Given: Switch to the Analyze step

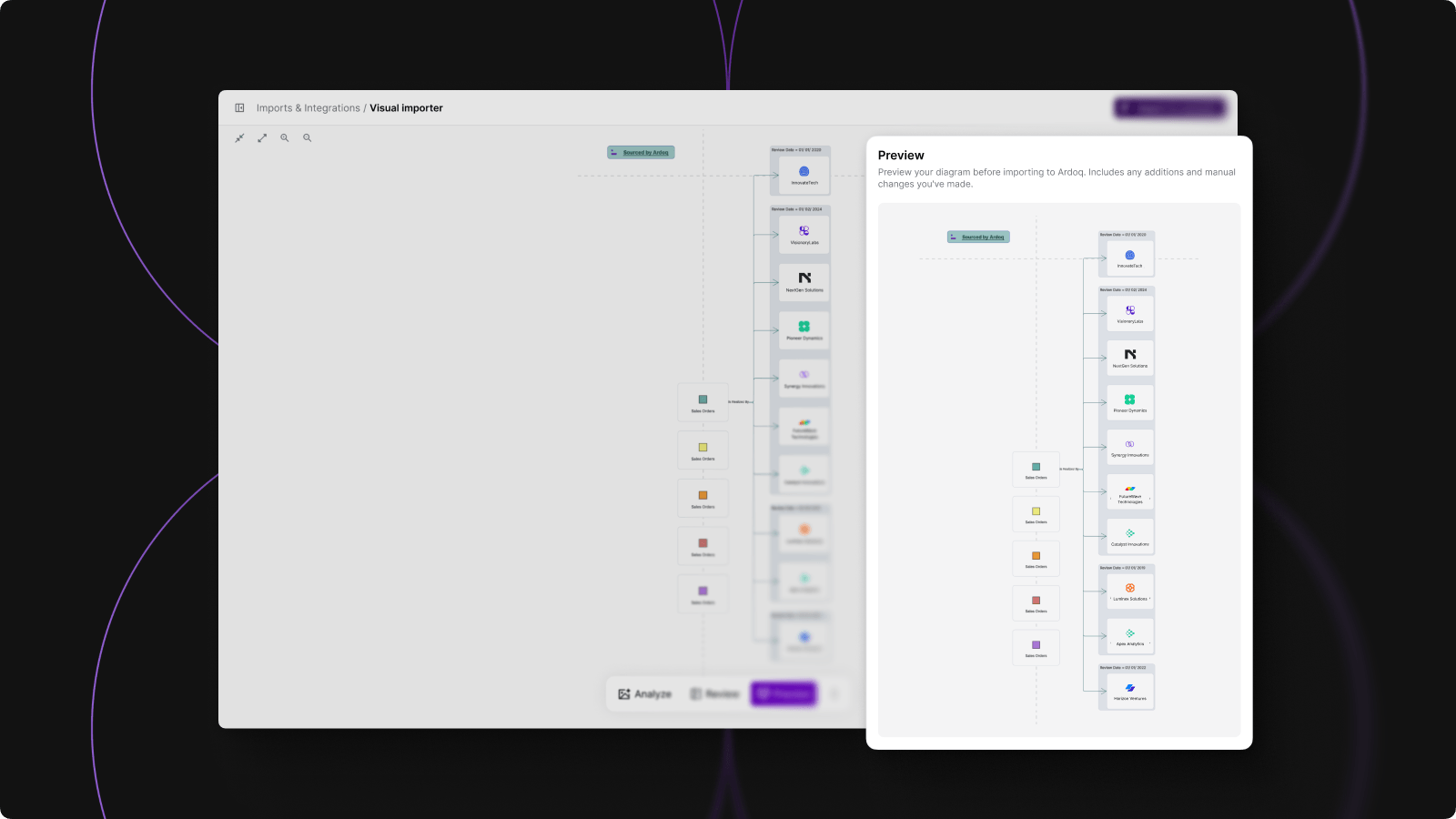Looking at the screenshot, I should tap(644, 694).
